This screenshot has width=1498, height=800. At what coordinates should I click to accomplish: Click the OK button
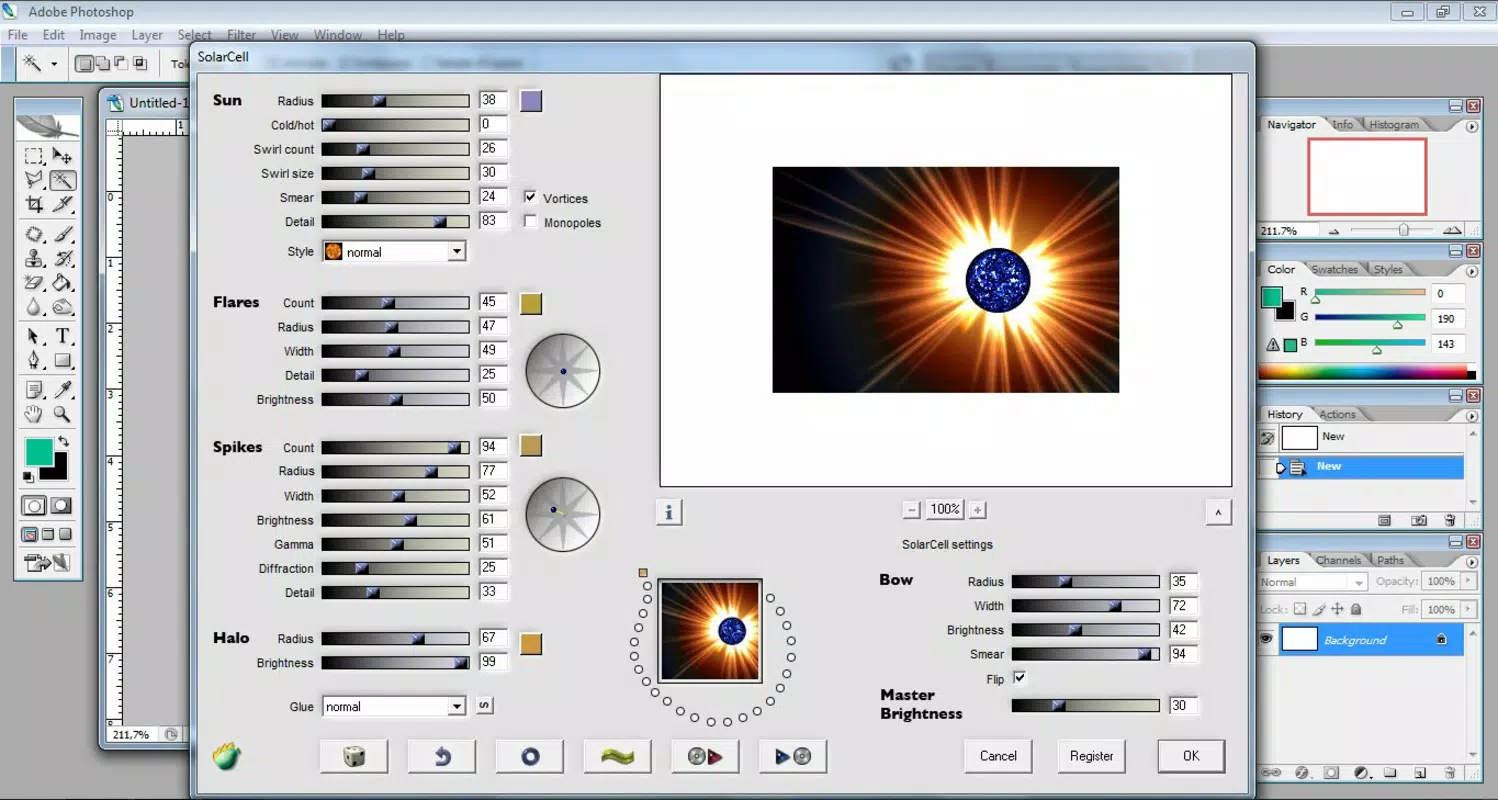pos(1191,756)
